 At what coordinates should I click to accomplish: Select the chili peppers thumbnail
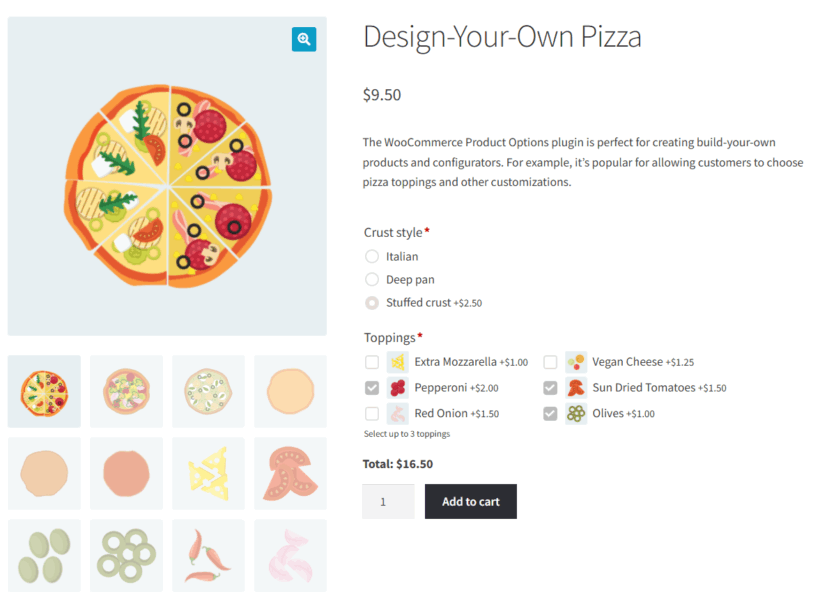pyautogui.click(x=208, y=555)
